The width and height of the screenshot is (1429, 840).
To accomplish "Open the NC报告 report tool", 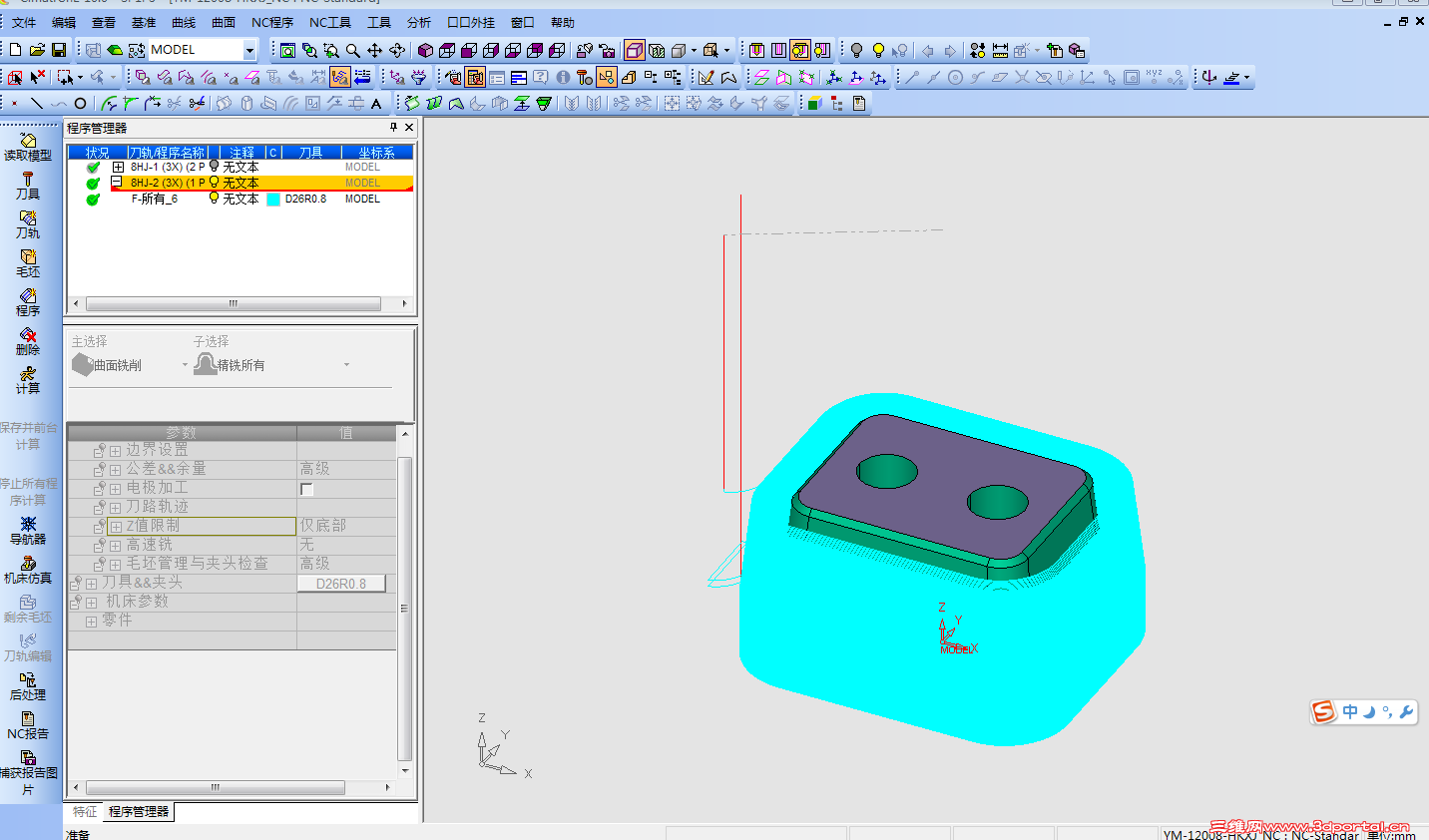I will click(x=28, y=725).
